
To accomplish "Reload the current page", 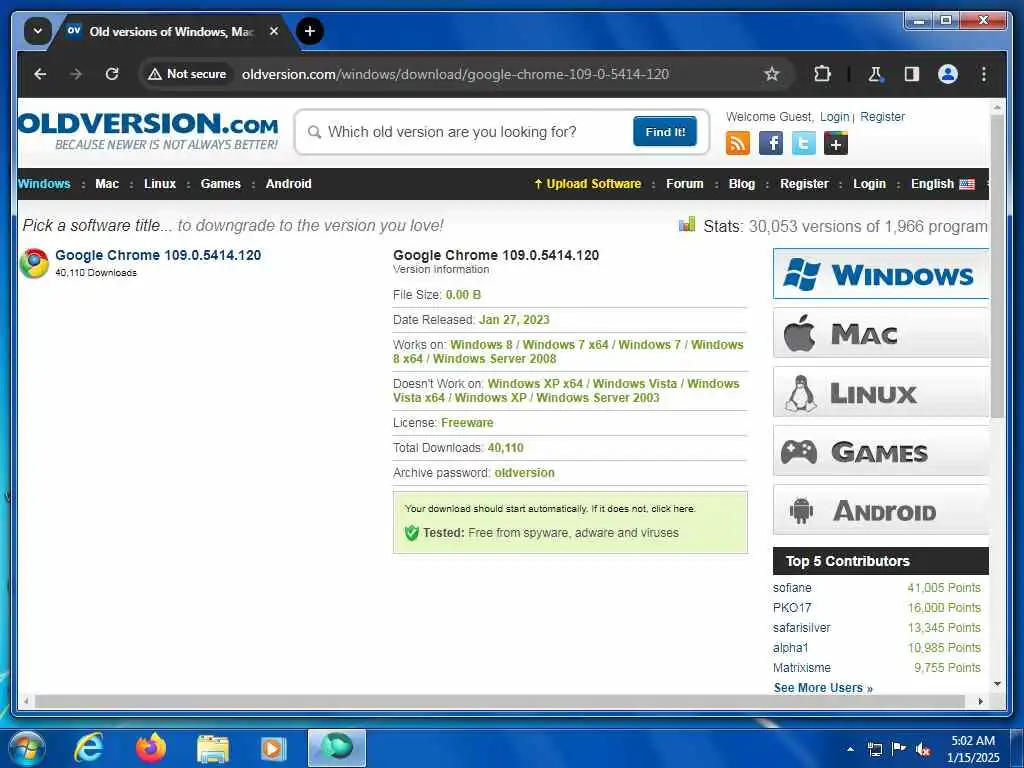I will [x=112, y=74].
